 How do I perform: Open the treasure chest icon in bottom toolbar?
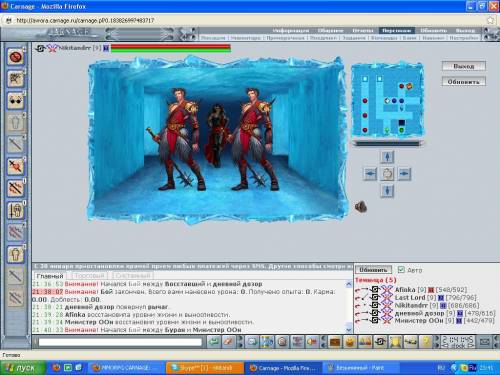click(x=335, y=342)
